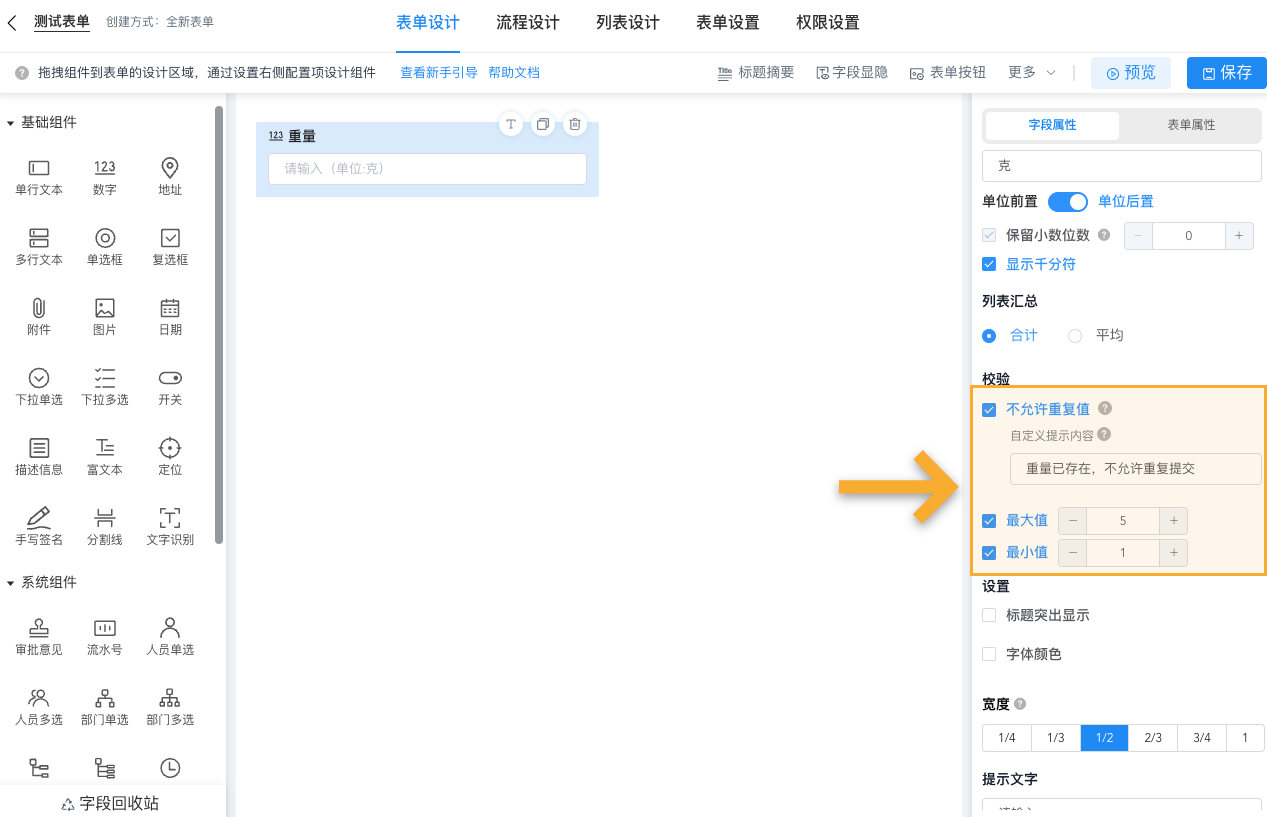Add the 部门多选 multi-department component
Viewport: 1267px width, 817px height.
pos(169,705)
